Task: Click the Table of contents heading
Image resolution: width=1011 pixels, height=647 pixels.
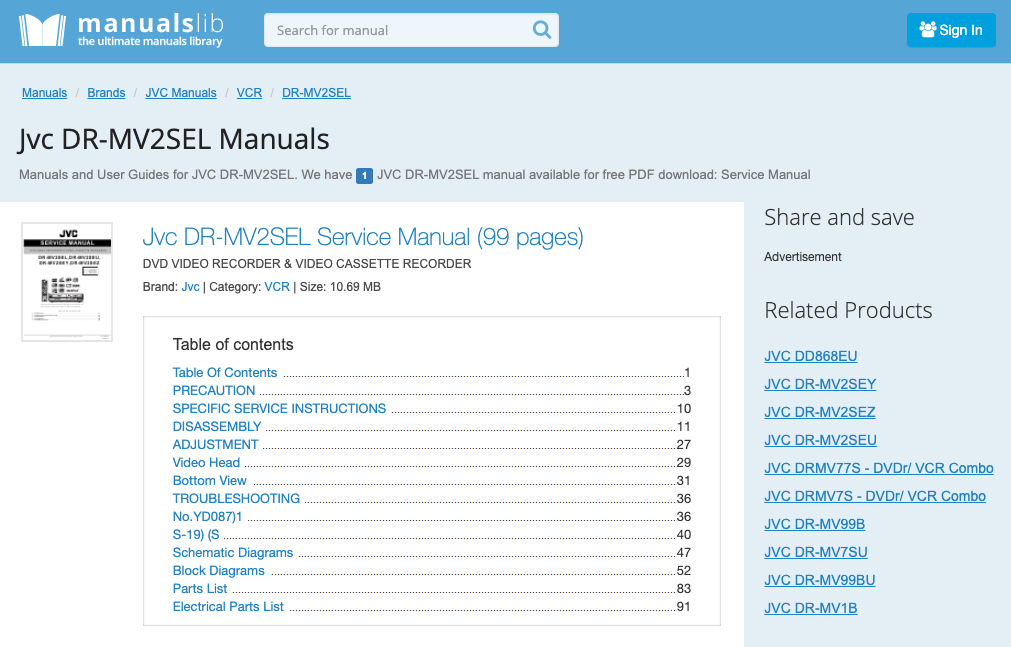Action: [233, 345]
